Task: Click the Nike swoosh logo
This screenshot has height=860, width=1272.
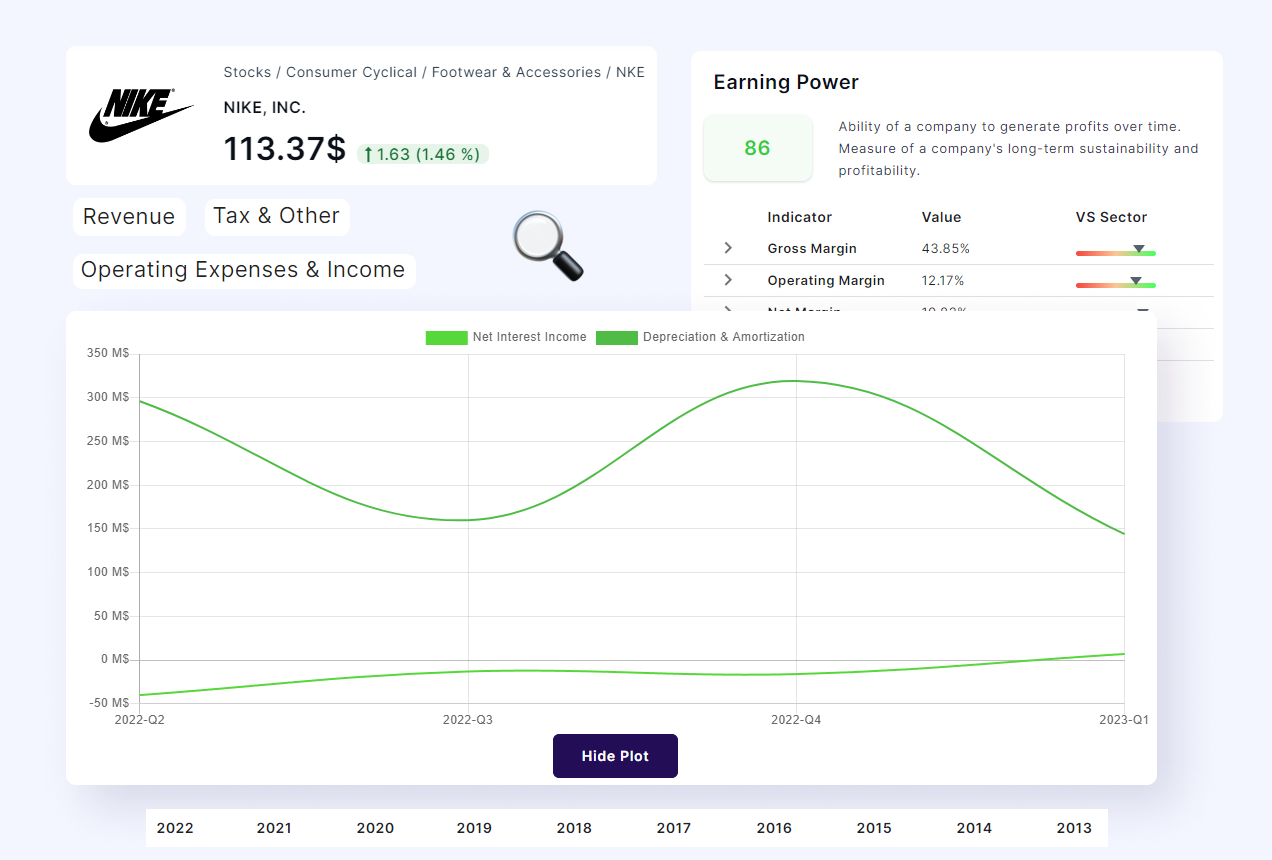Action: [141, 115]
